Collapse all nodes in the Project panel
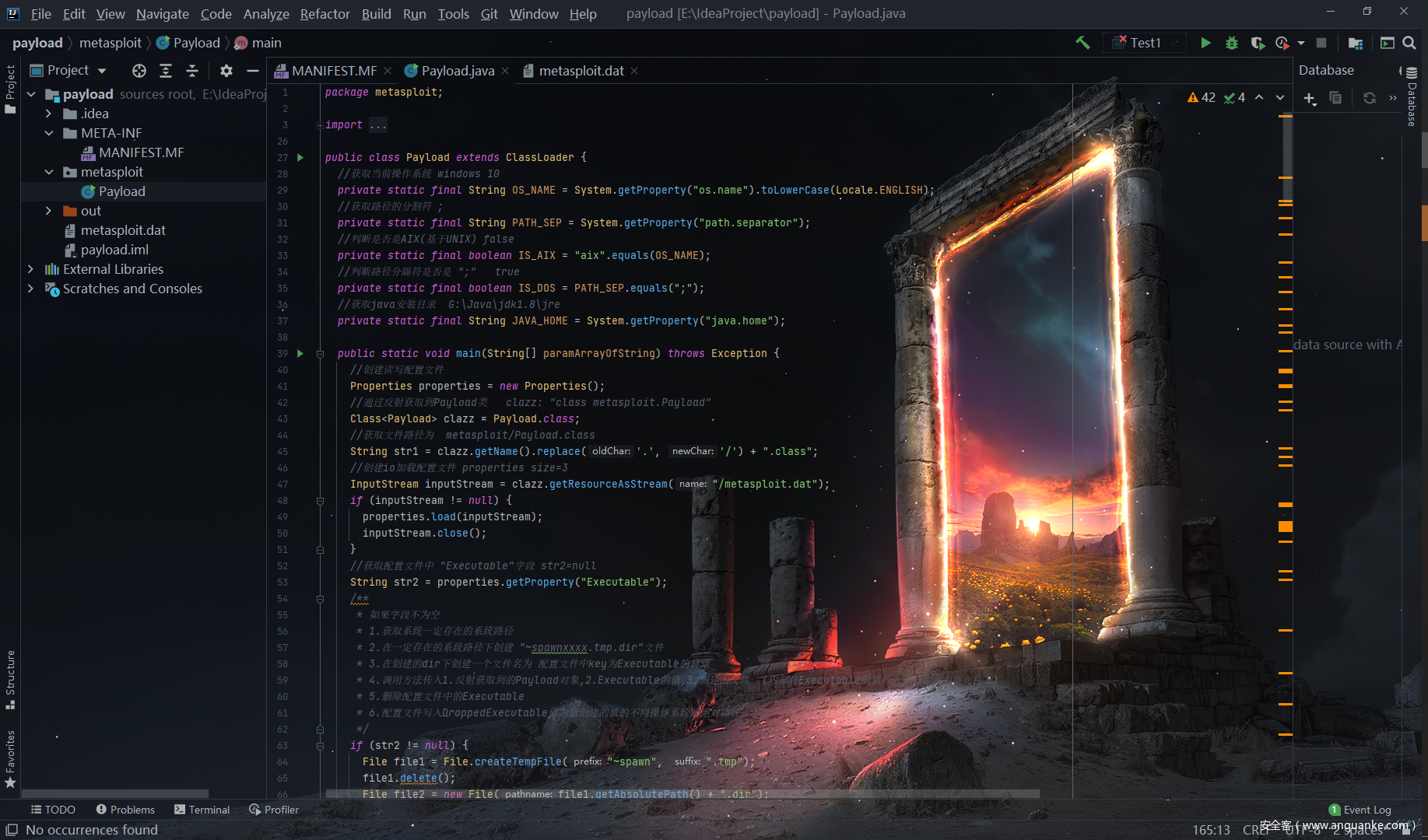The image size is (1428, 840). (192, 71)
